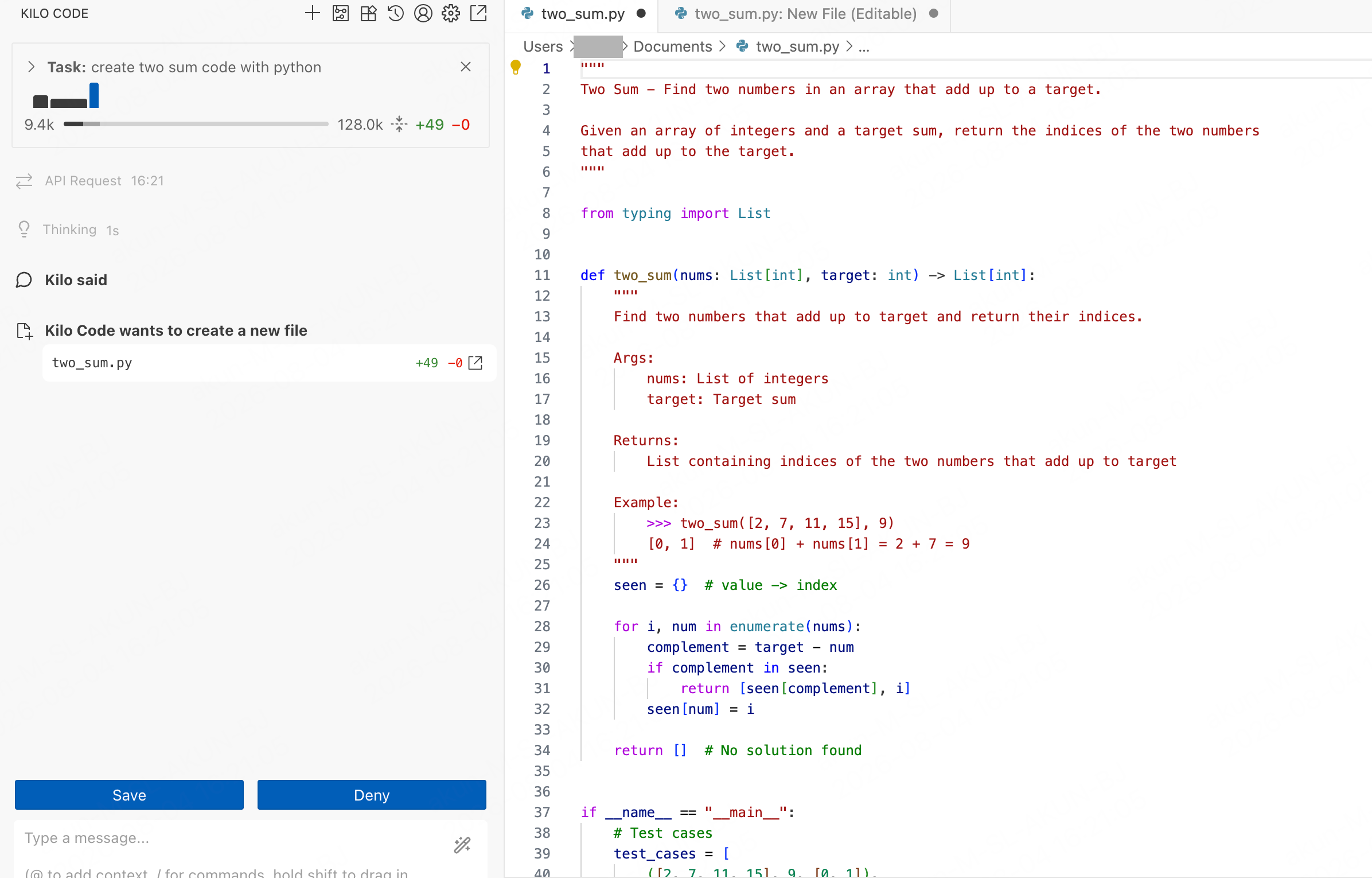Switch to the two_sum.py tab

click(x=583, y=14)
